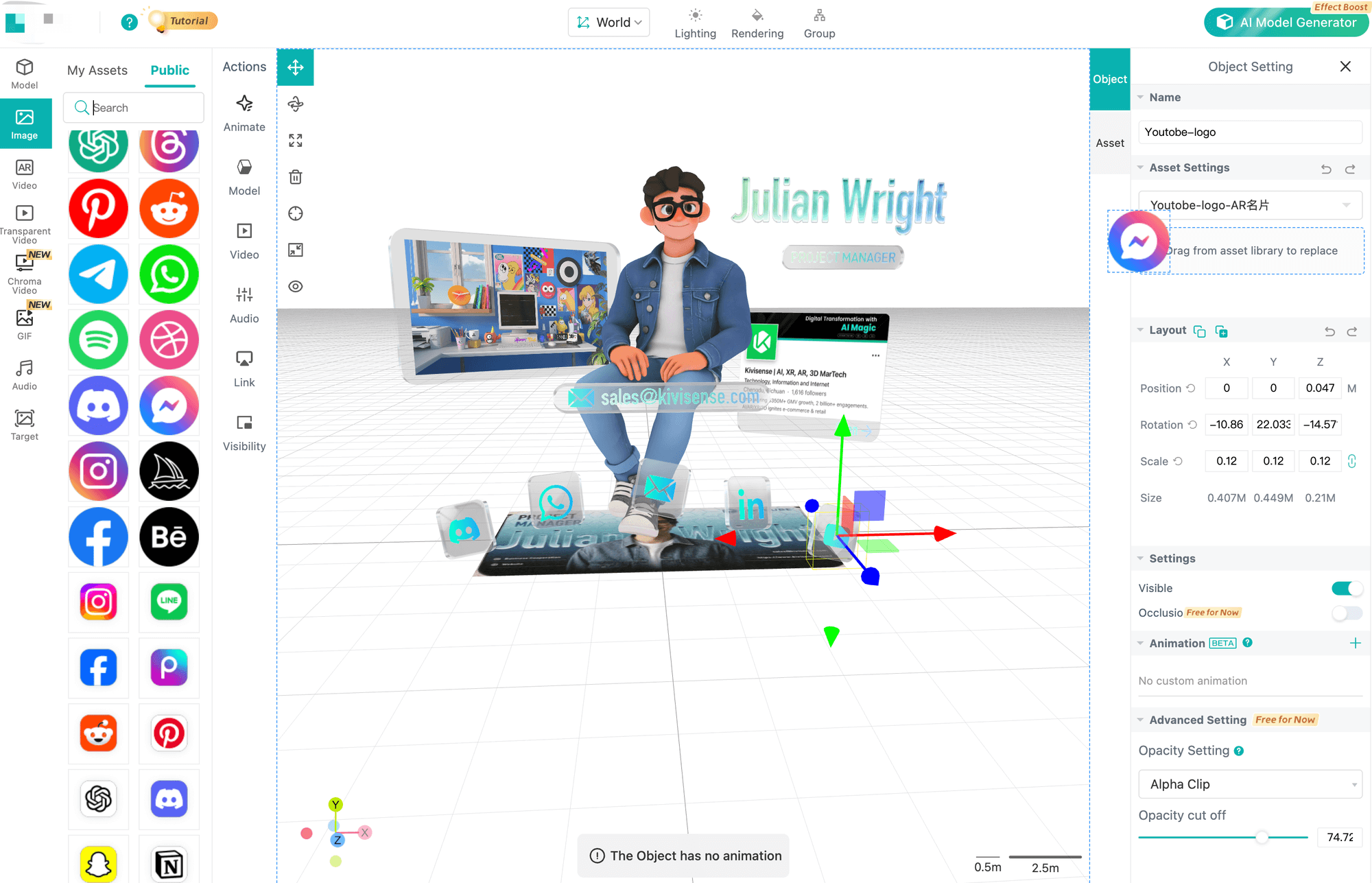Select the Spotify icon thumbnail
This screenshot has width=1372, height=883.
point(98,340)
